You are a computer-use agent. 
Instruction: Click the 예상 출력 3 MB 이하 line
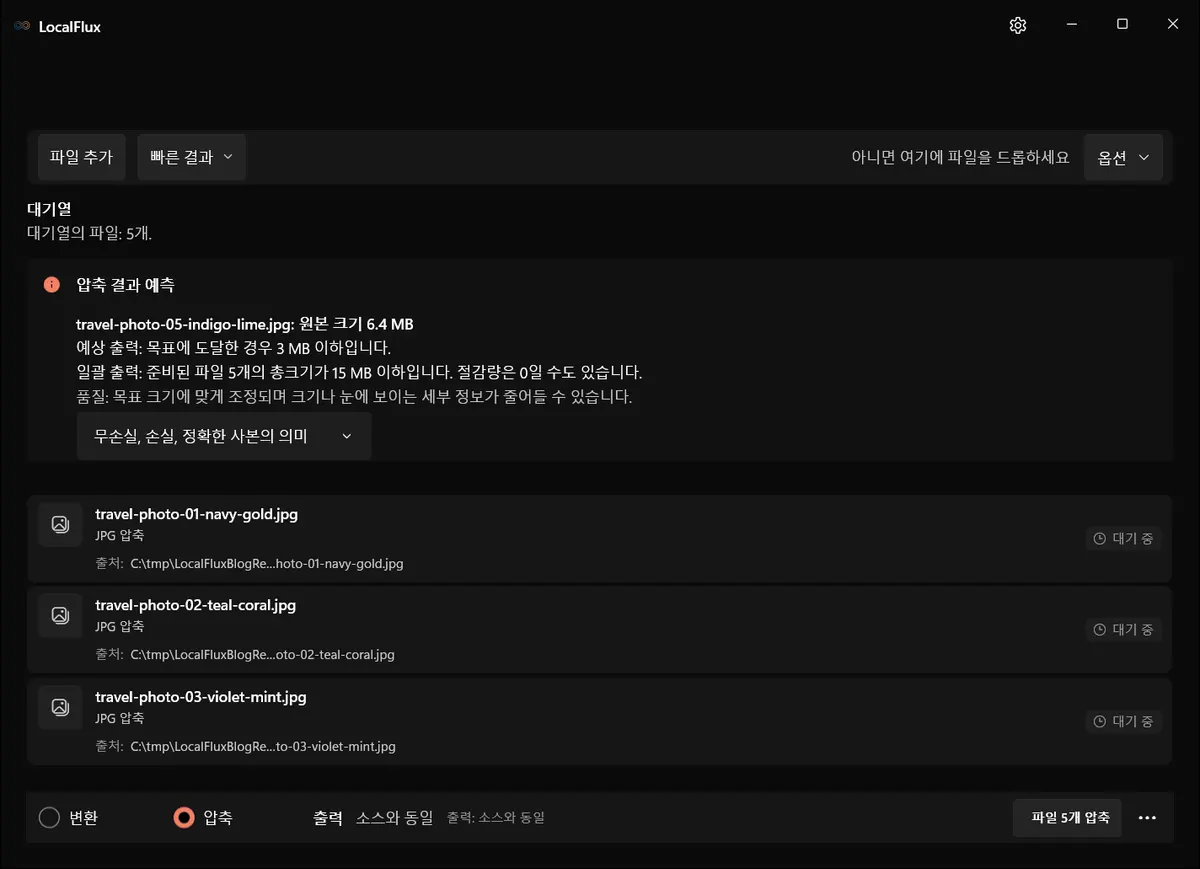click(233, 348)
